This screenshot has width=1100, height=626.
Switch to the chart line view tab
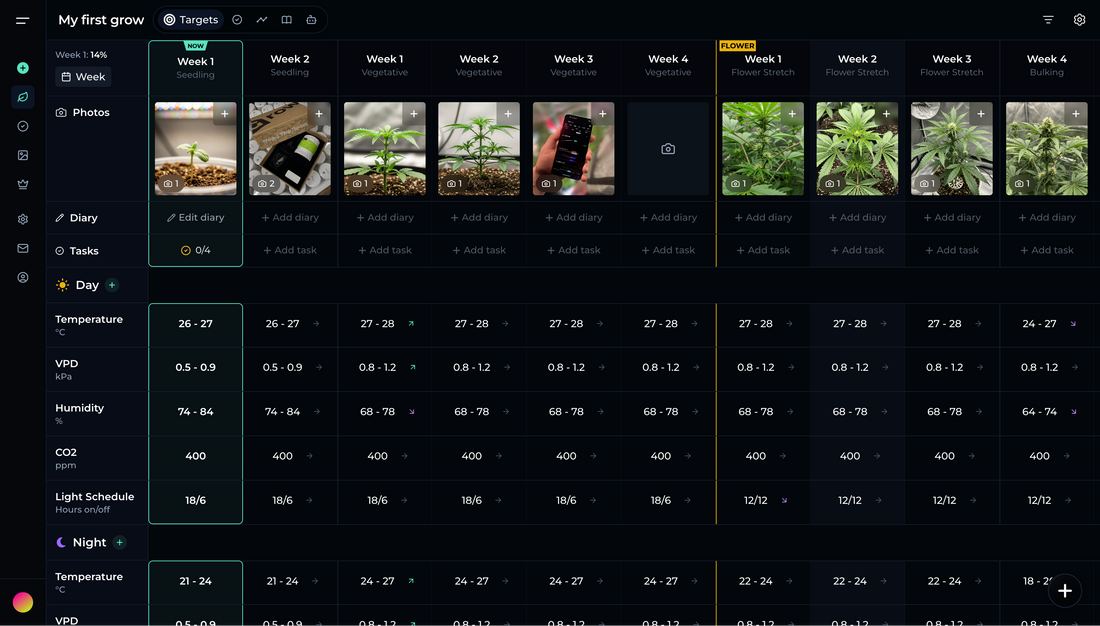click(262, 20)
